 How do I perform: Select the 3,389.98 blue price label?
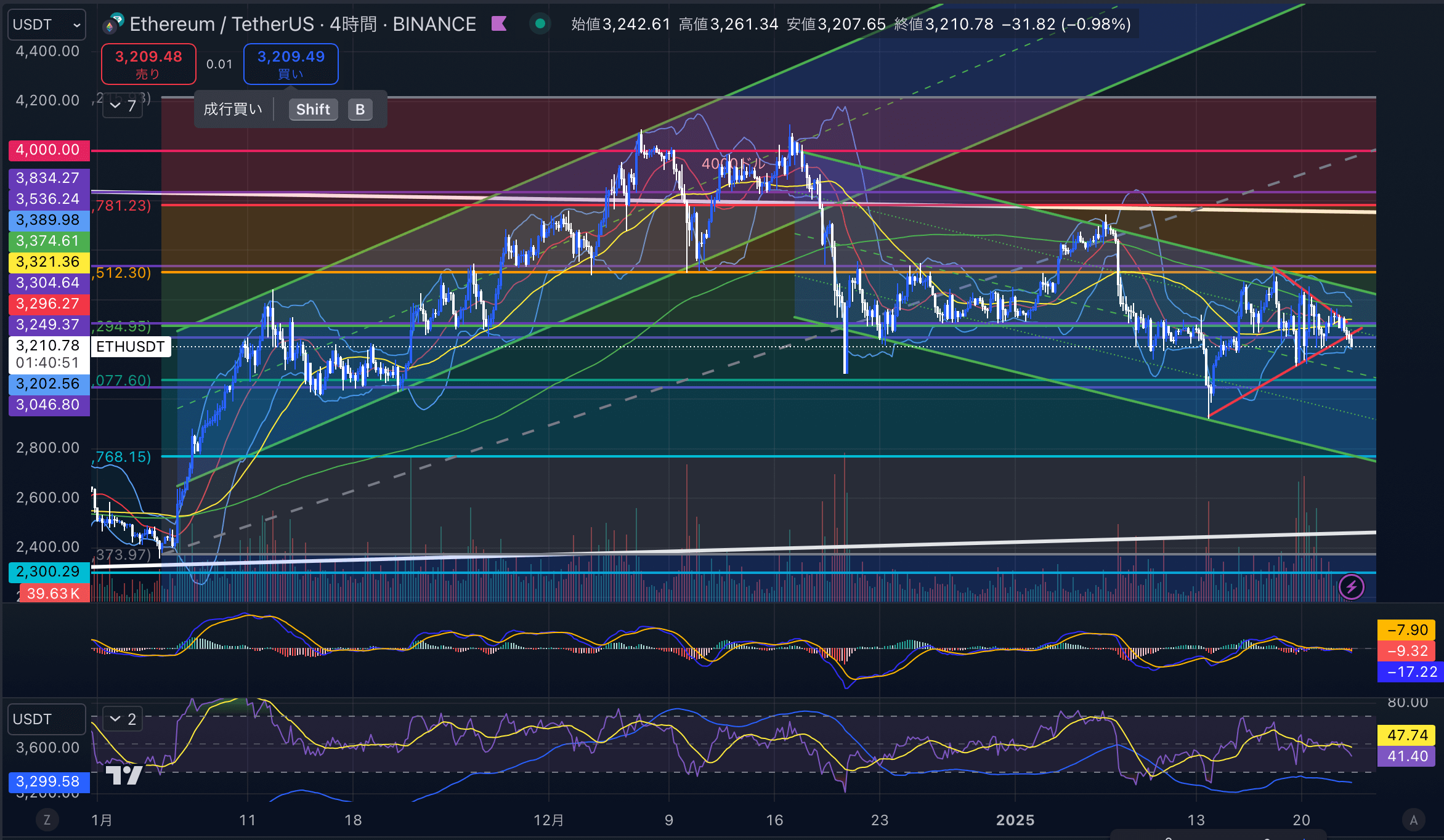49,220
